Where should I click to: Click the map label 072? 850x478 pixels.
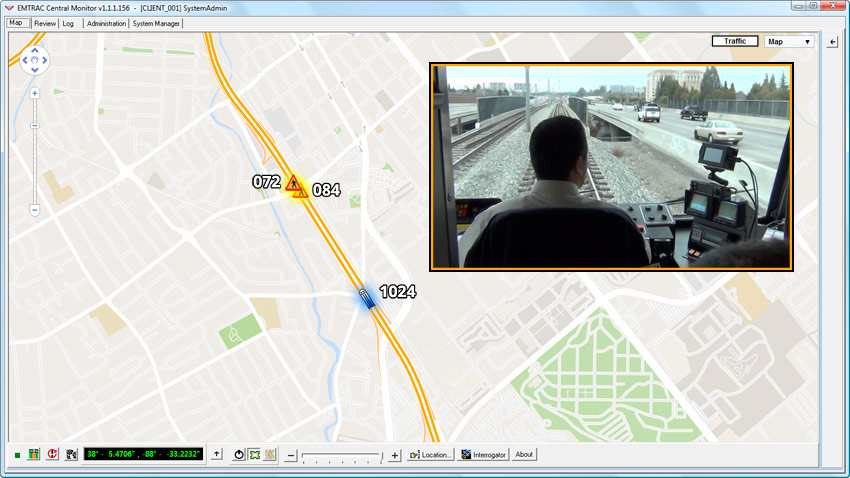click(266, 182)
